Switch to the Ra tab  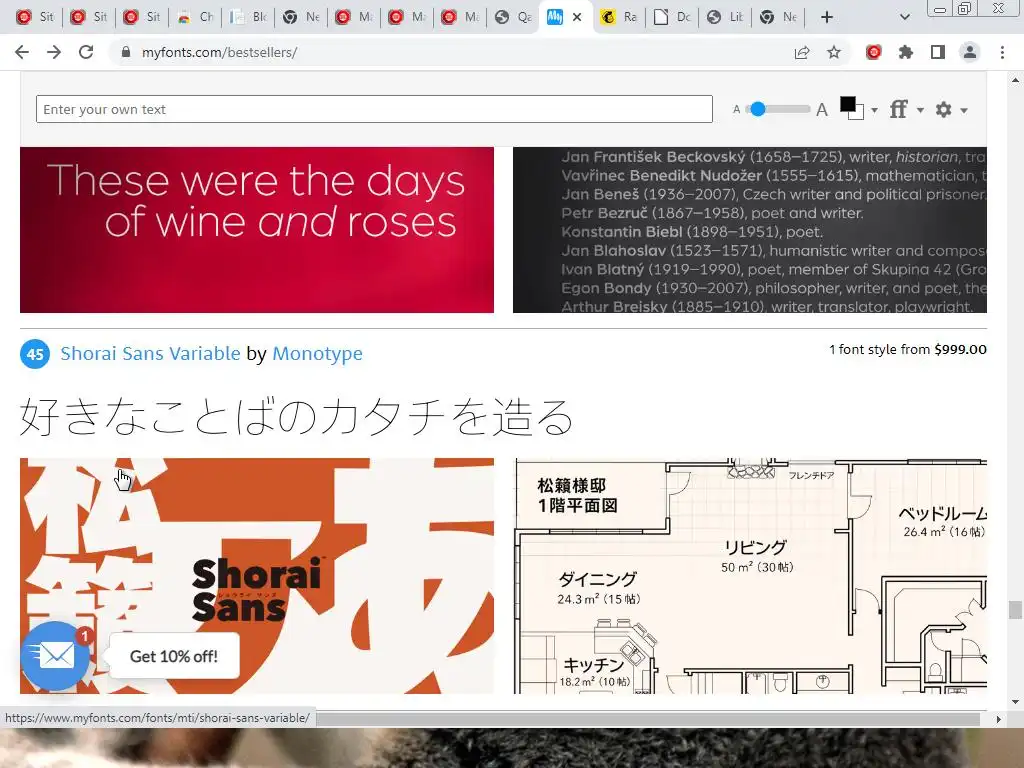(x=620, y=17)
